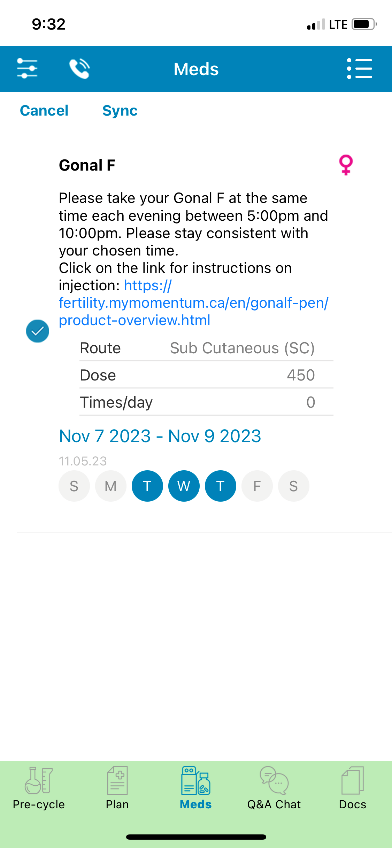
Task: Toggle the Monday day circle
Action: [110, 486]
